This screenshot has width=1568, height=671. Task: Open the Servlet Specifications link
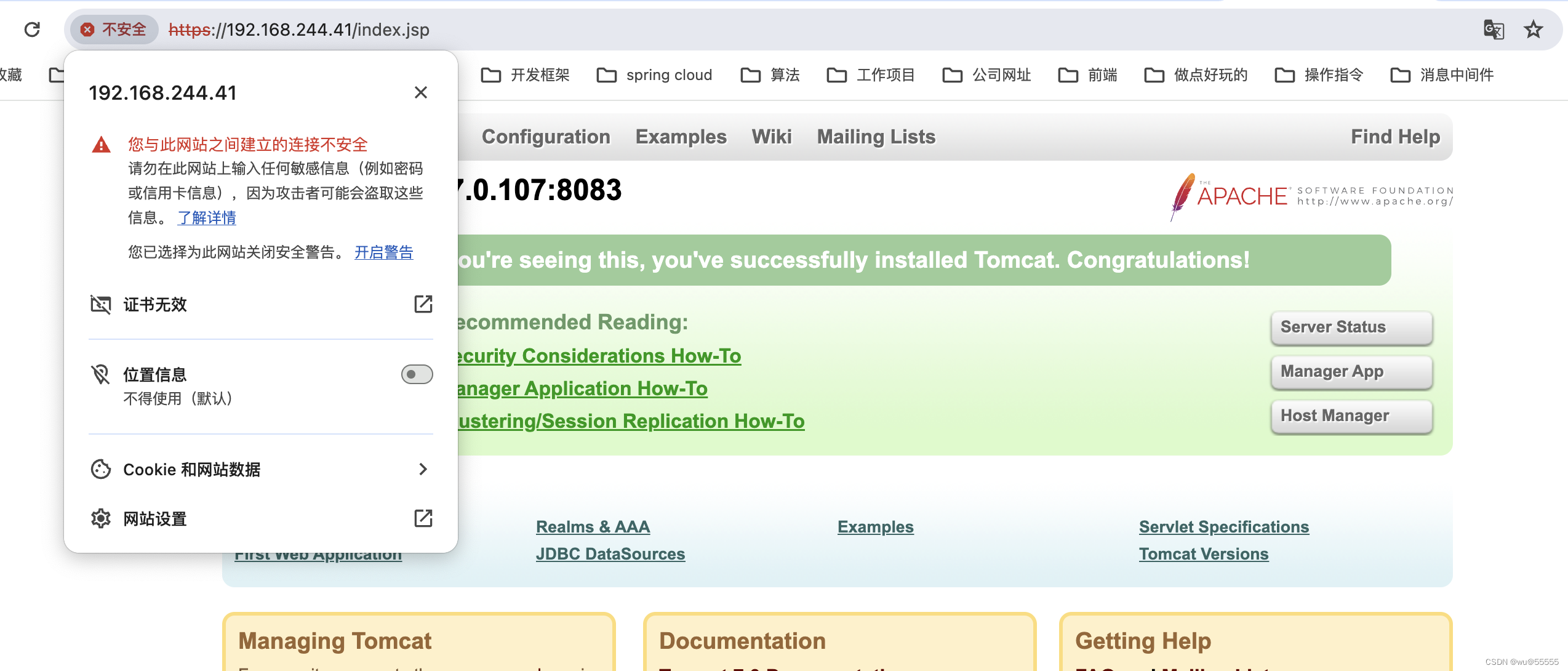(x=1224, y=527)
